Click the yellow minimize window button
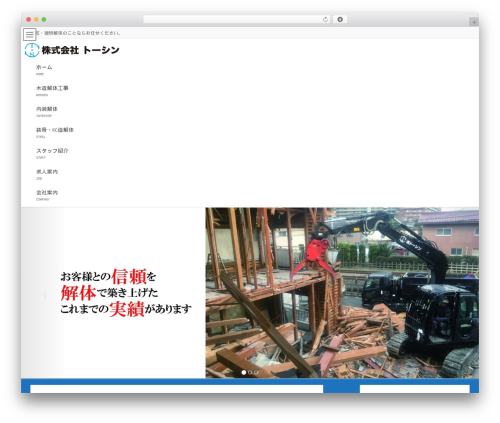This screenshot has height=423, width=500. point(36,19)
